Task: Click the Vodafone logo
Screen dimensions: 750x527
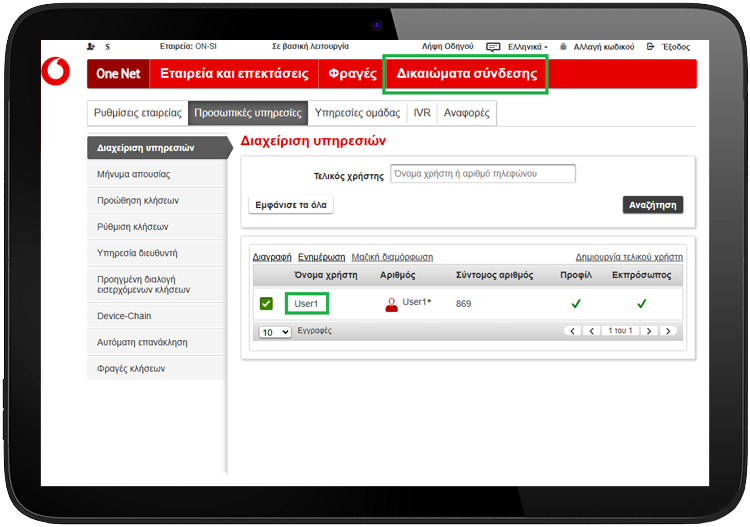Action: point(56,72)
